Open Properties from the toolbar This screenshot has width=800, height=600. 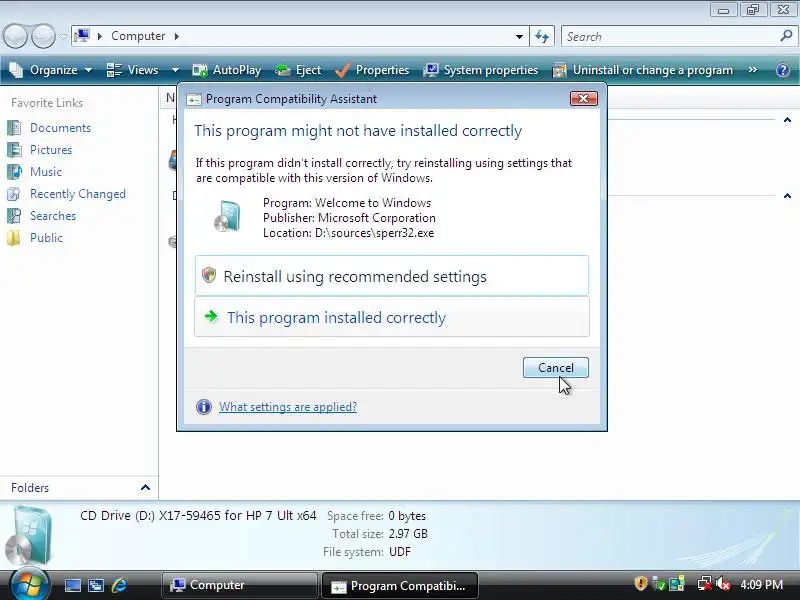pyautogui.click(x=372, y=70)
